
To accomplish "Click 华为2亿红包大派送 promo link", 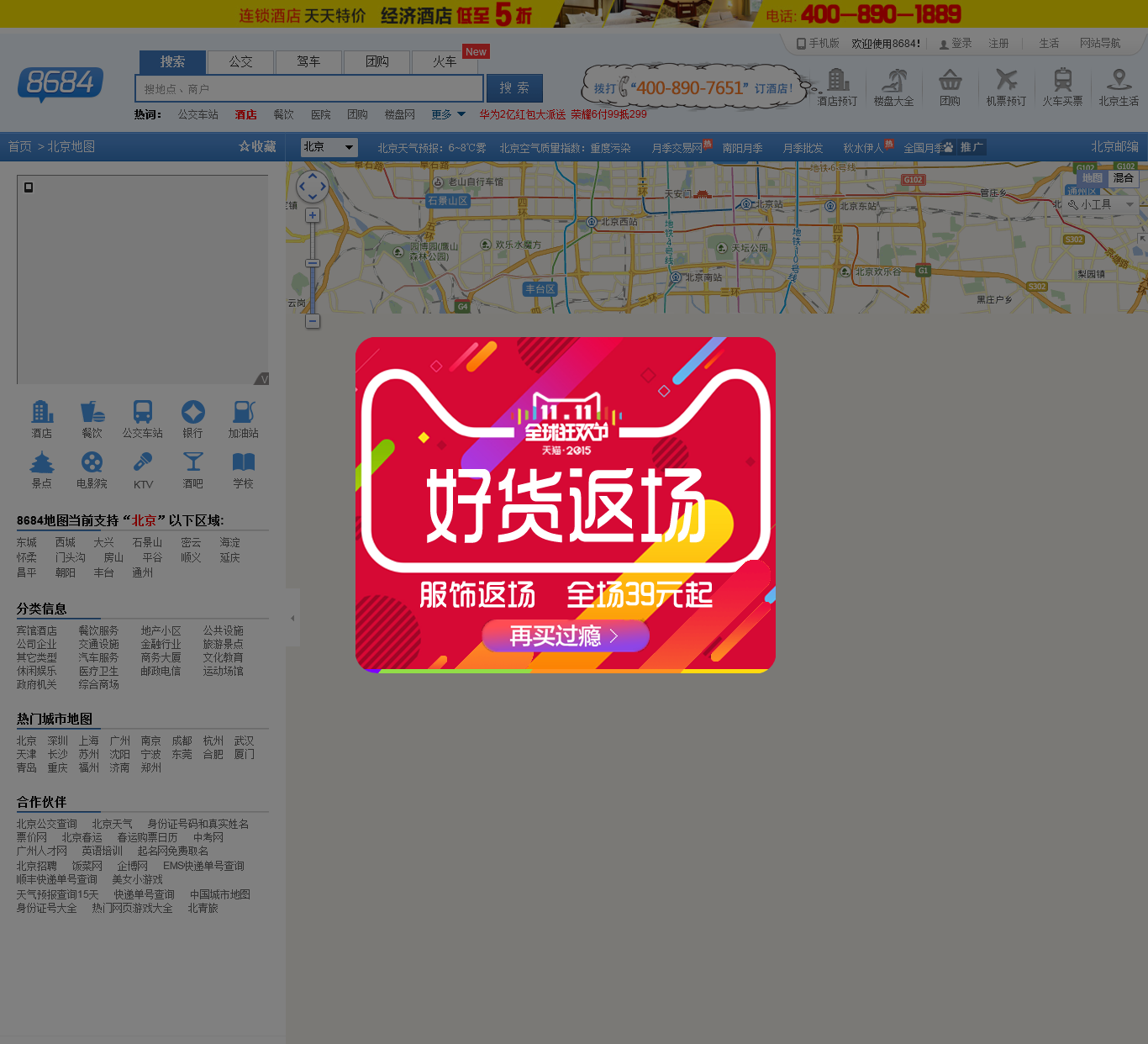I will pyautogui.click(x=523, y=114).
